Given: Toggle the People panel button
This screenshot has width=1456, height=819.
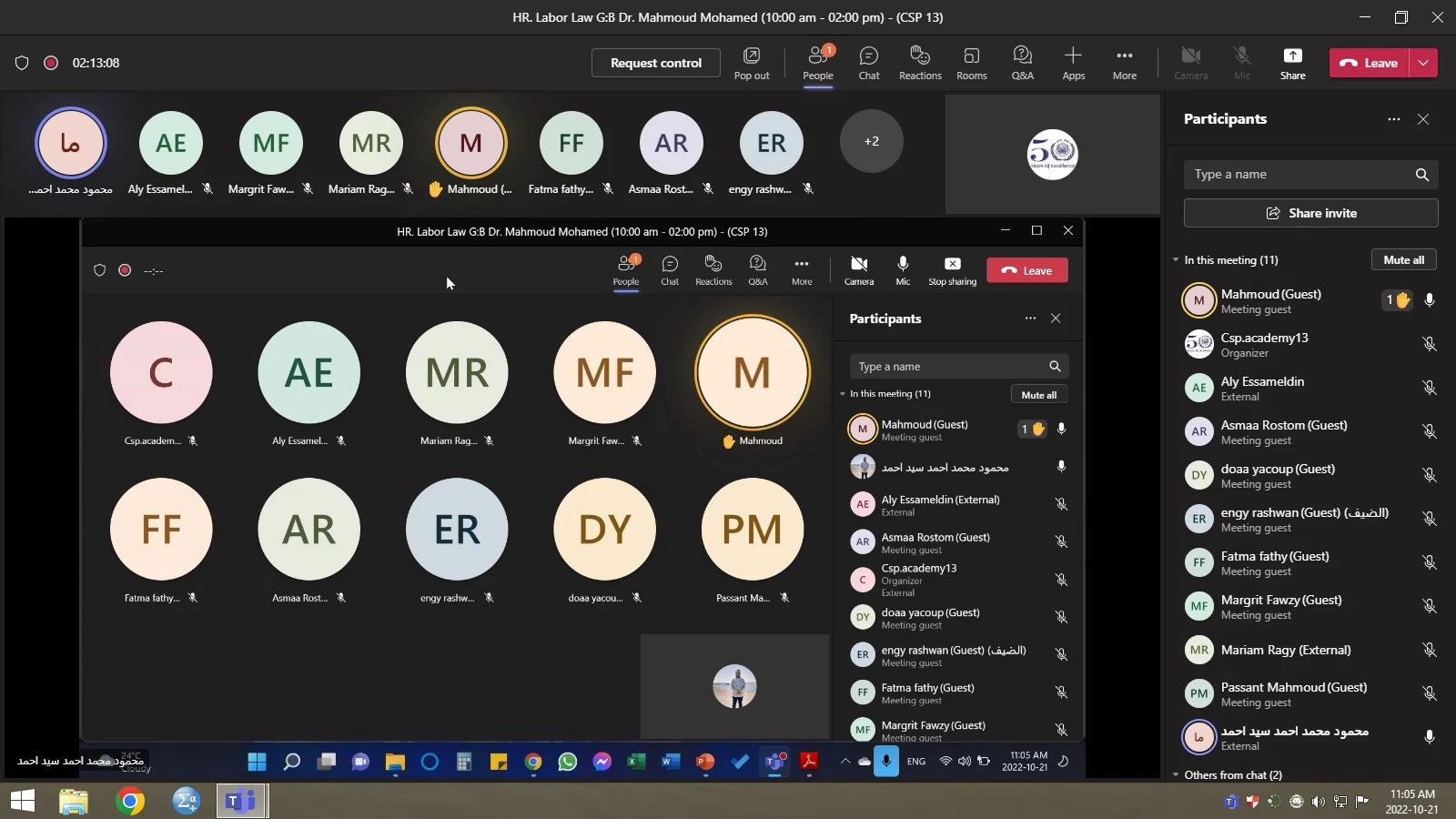Looking at the screenshot, I should (817, 62).
